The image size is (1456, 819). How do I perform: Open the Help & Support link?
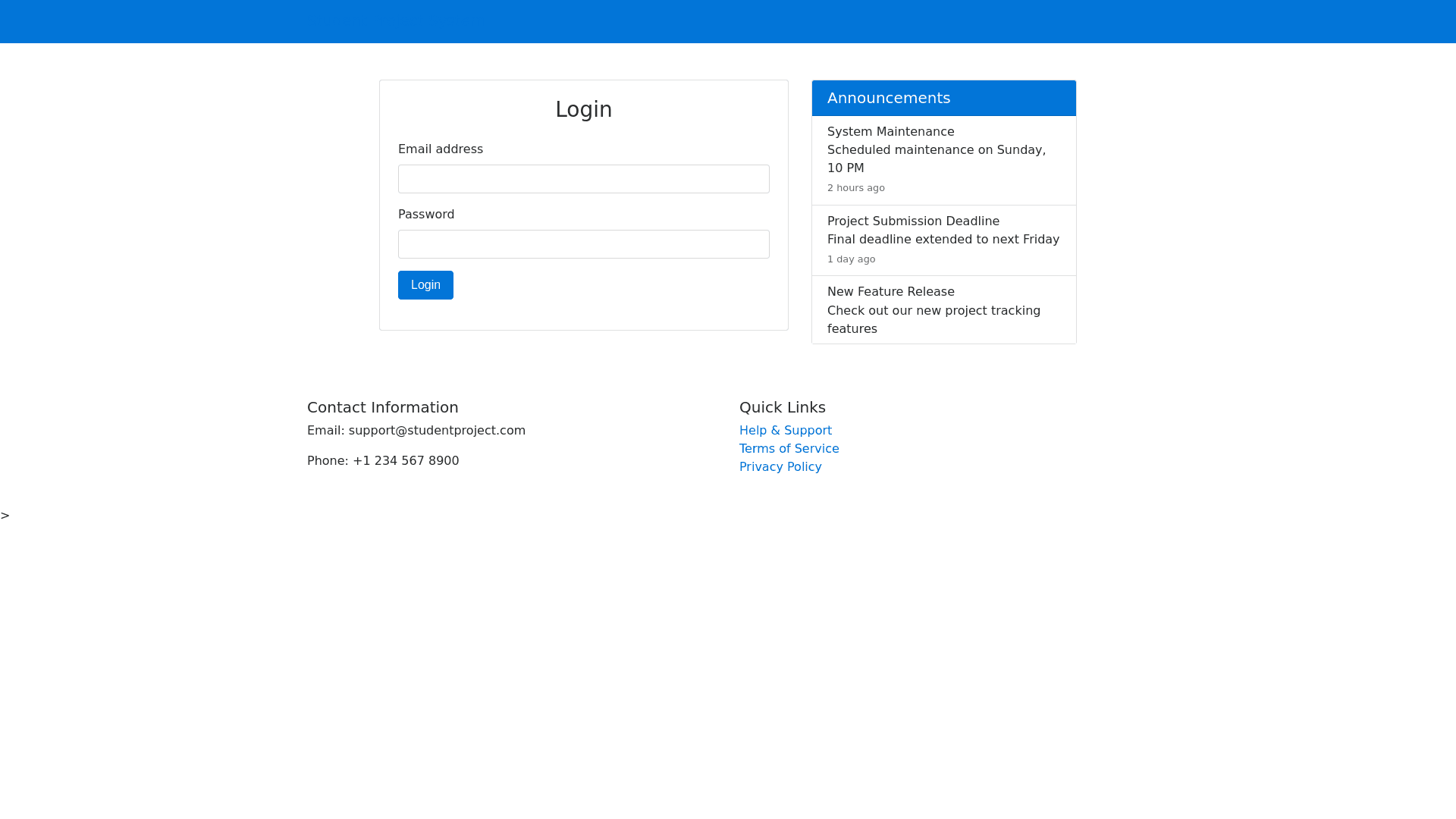(785, 430)
